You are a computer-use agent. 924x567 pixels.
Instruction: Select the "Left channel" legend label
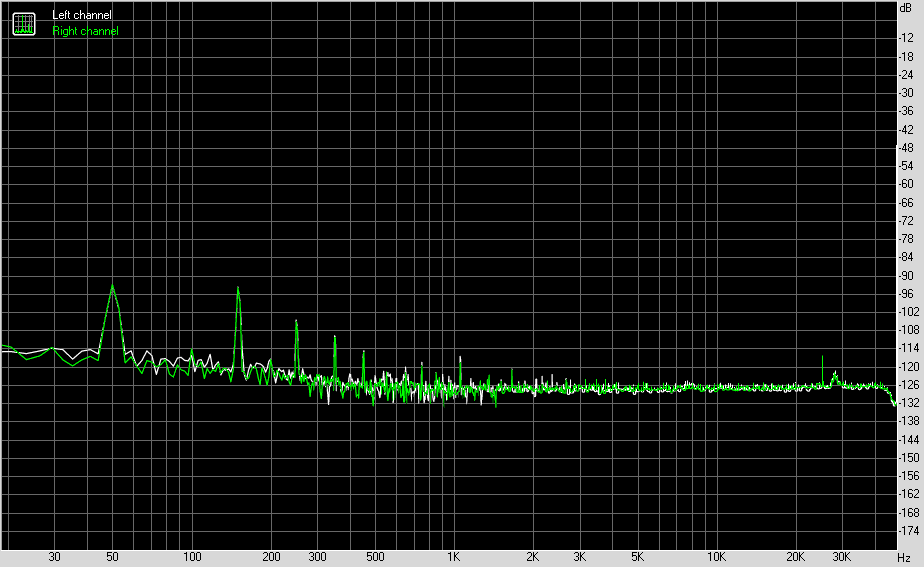coord(81,15)
